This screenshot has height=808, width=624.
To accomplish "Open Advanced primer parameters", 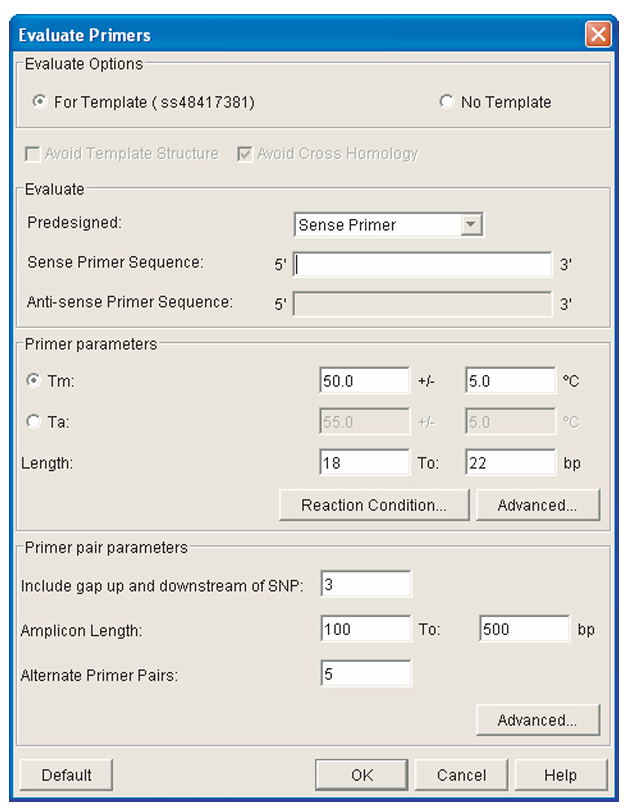I will [537, 505].
